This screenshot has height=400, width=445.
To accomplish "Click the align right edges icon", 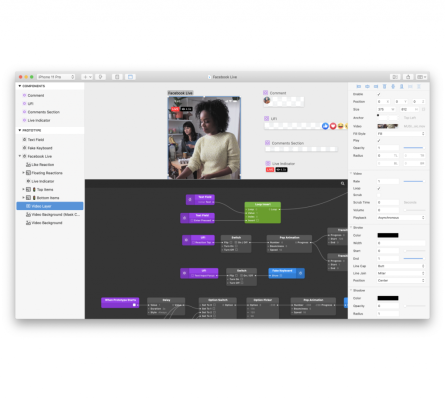I will 376,86.
